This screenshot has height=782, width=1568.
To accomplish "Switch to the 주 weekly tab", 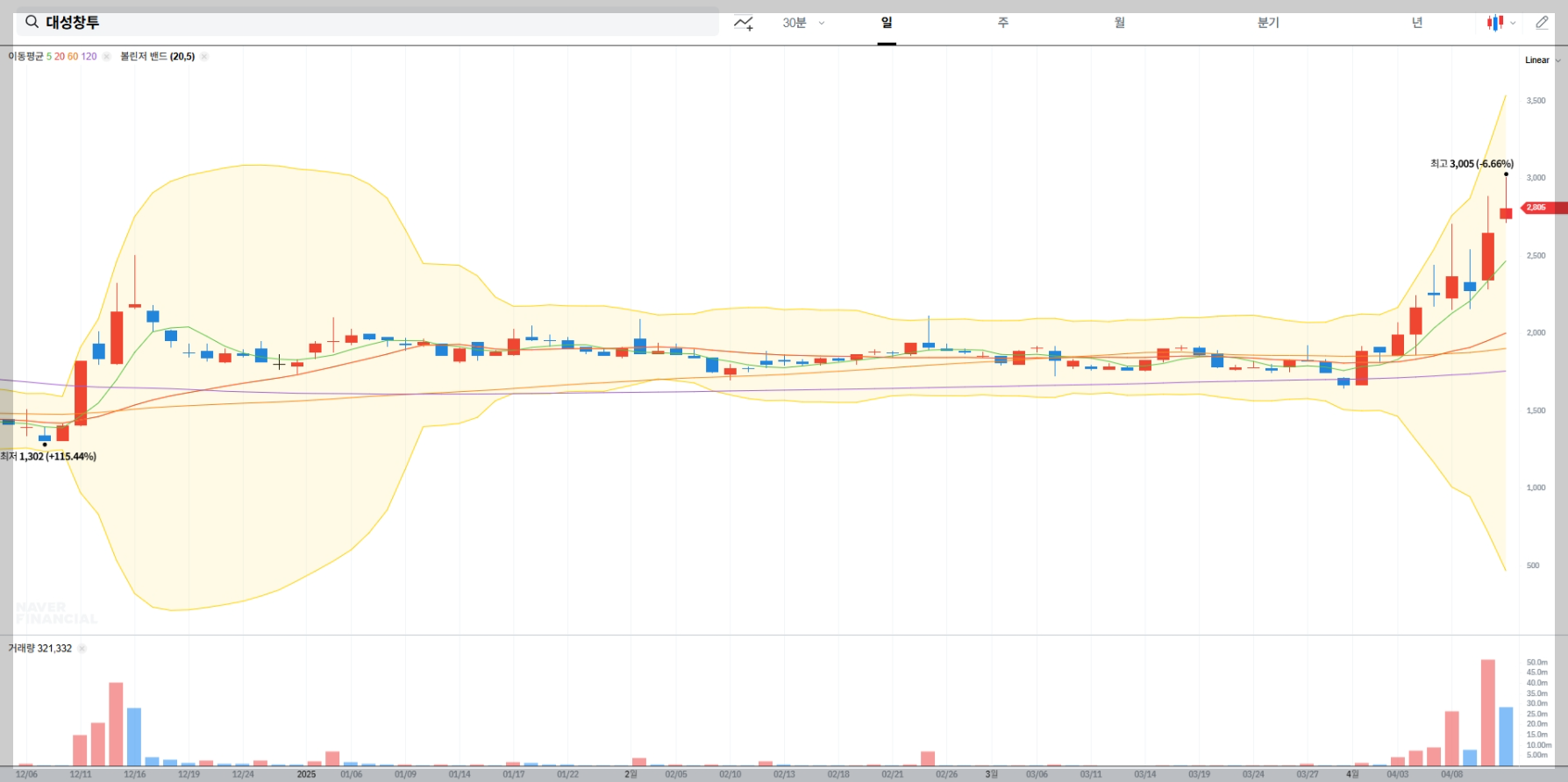I will [1003, 23].
